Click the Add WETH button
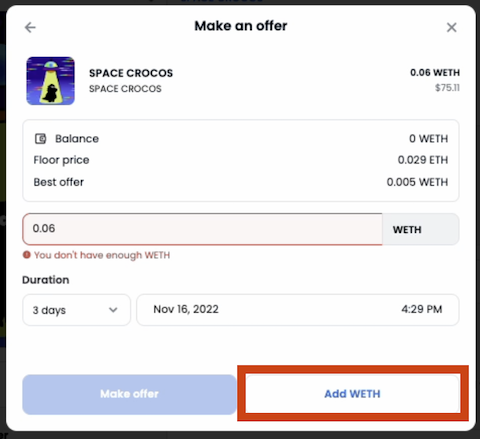The width and height of the screenshot is (480, 439). coord(353,394)
